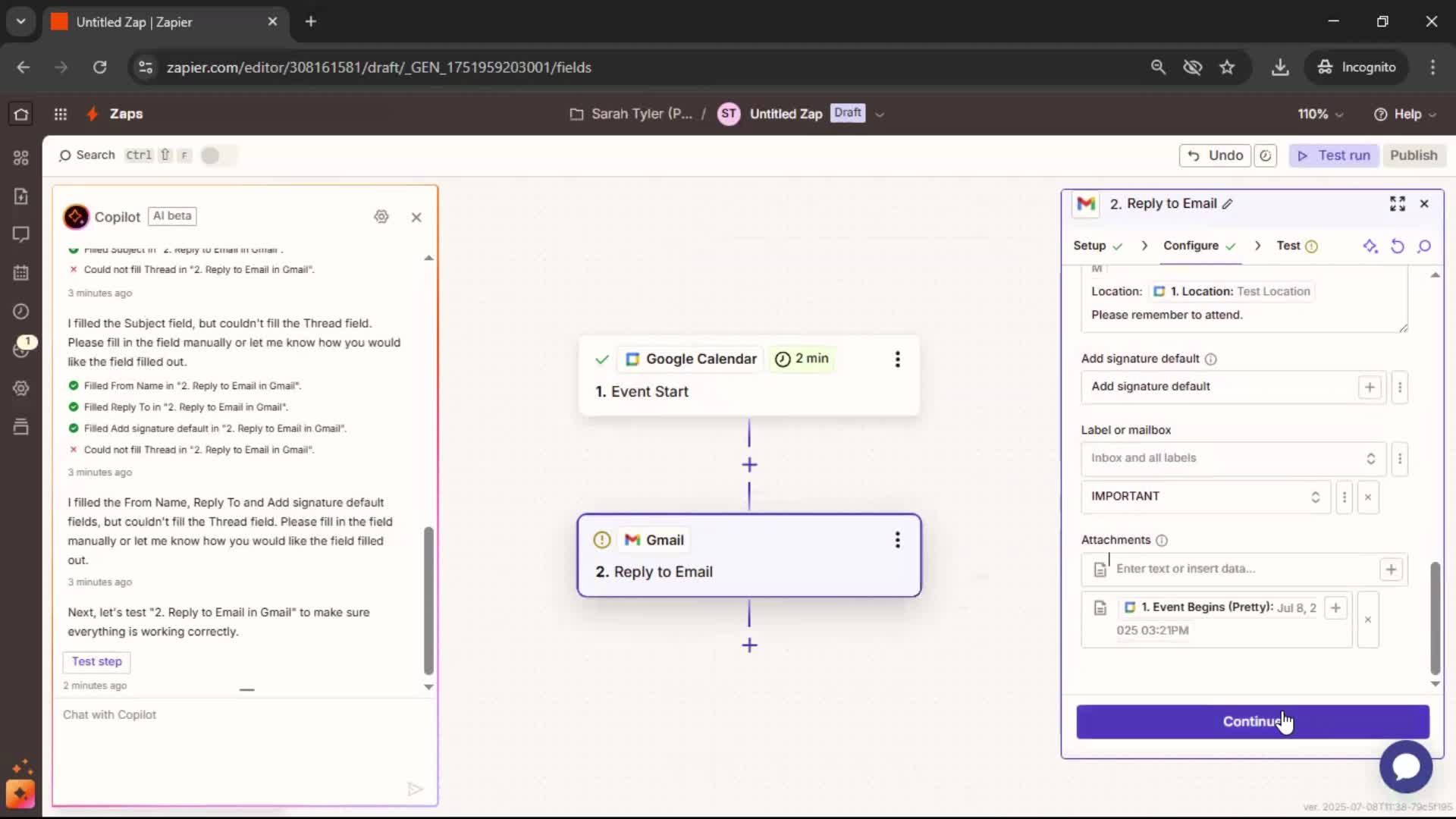Open a new browser tab
This screenshot has height=819, width=1456.
pos(311,22)
